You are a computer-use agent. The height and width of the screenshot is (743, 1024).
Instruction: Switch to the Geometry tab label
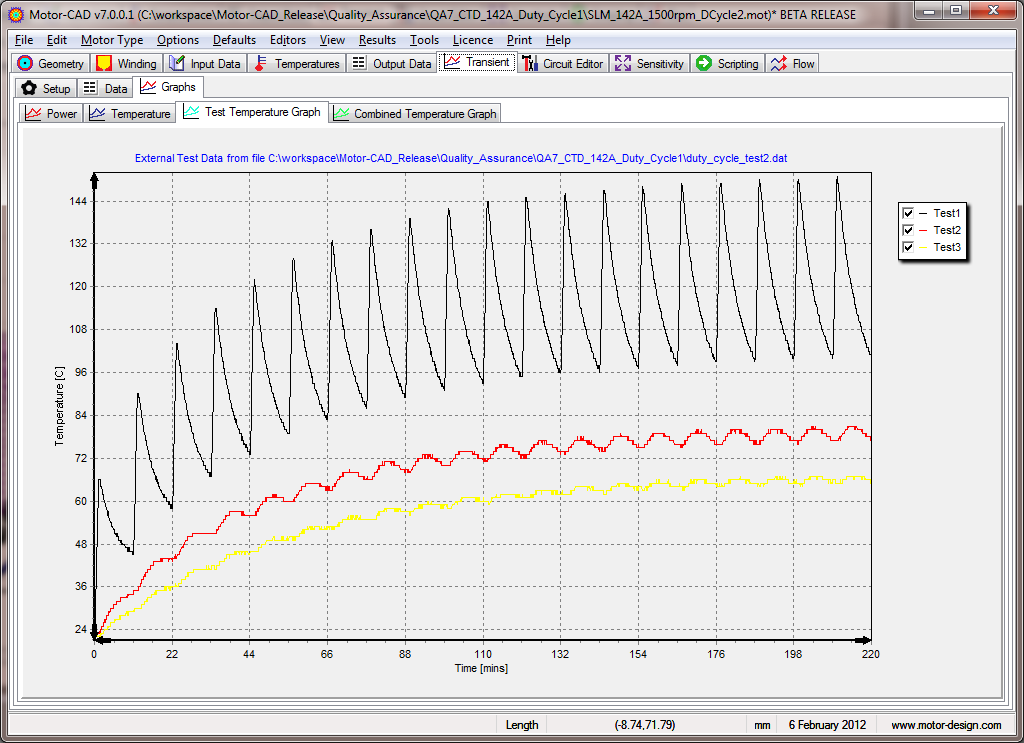point(61,63)
